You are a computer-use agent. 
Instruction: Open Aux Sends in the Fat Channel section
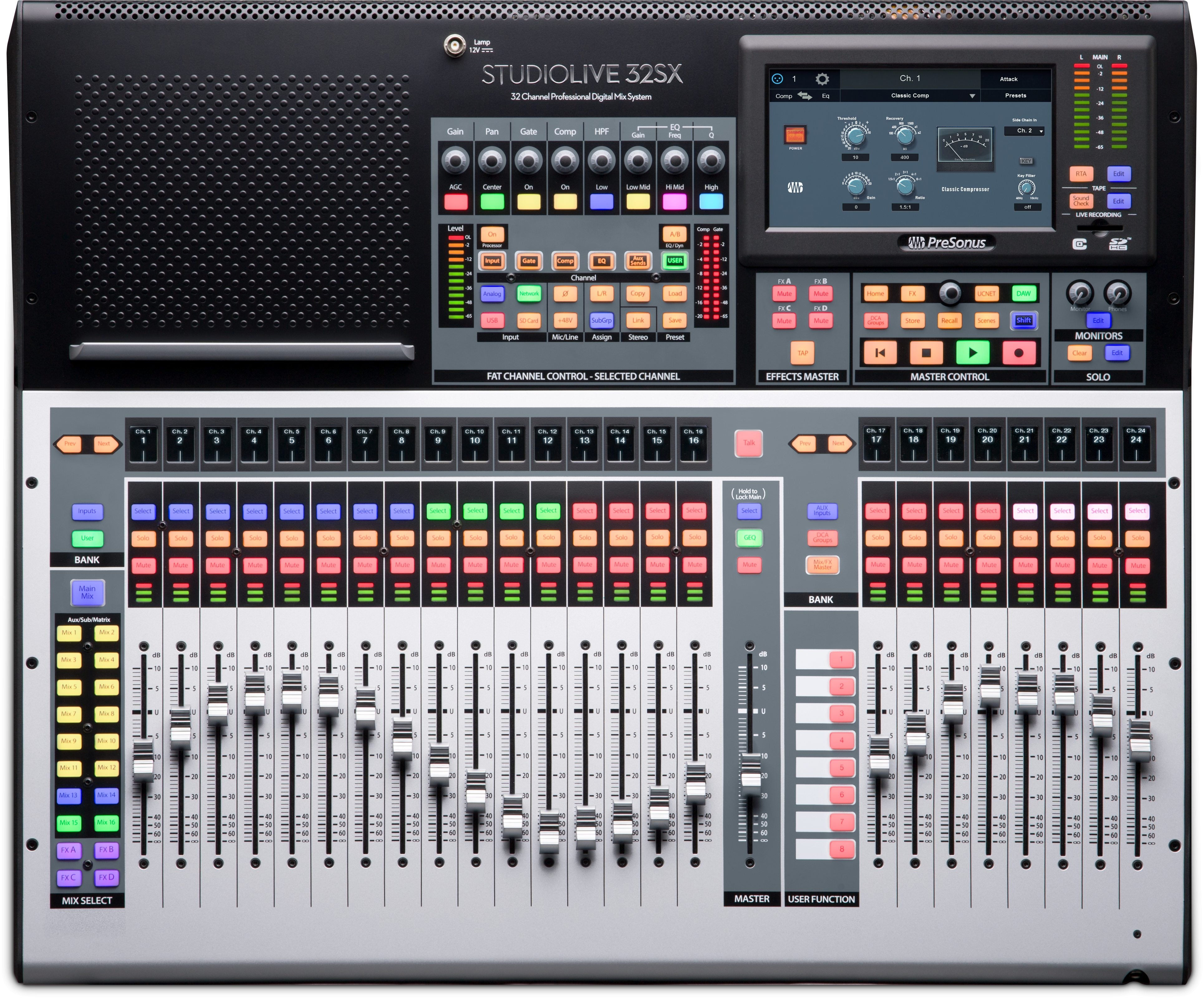[x=637, y=261]
